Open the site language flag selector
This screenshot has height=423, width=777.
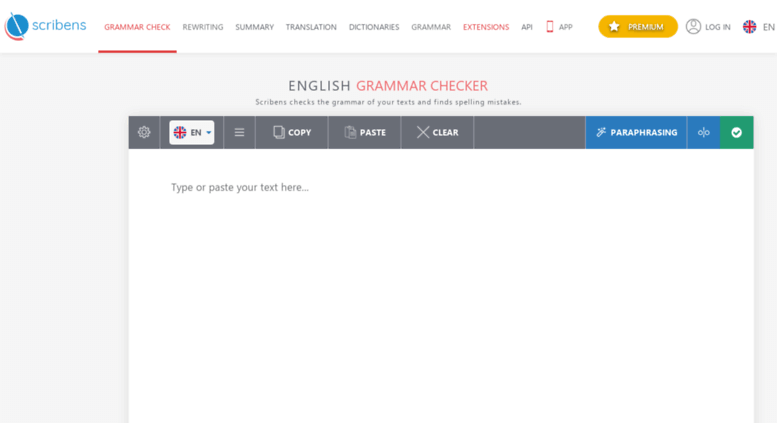point(749,26)
